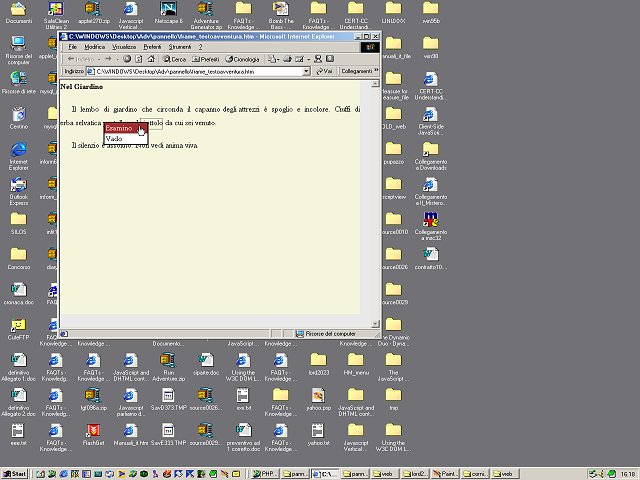Image resolution: width=640 pixels, height=480 pixels.
Task: Click the page scrollbar down arrow
Action: [x=375, y=324]
